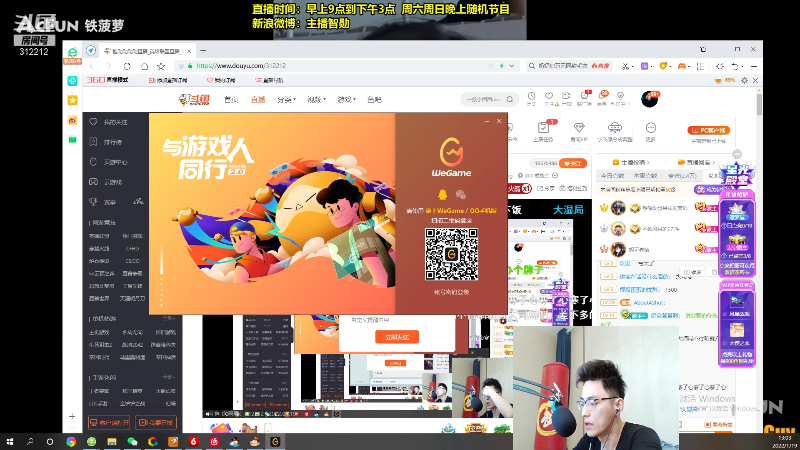Open the orange shield extension icon

coord(663,66)
